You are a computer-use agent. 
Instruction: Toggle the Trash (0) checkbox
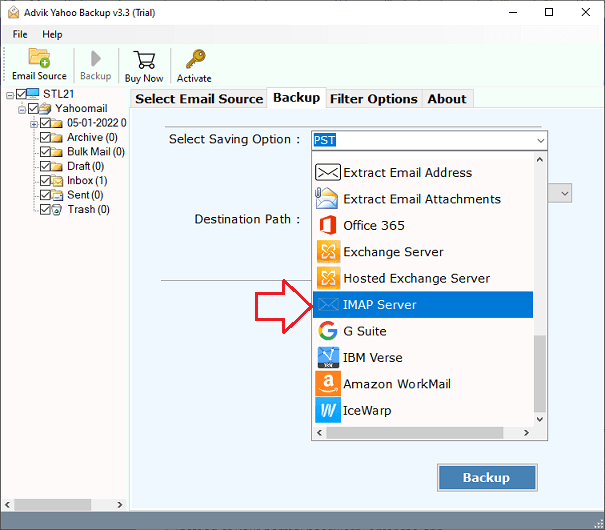click(45, 209)
